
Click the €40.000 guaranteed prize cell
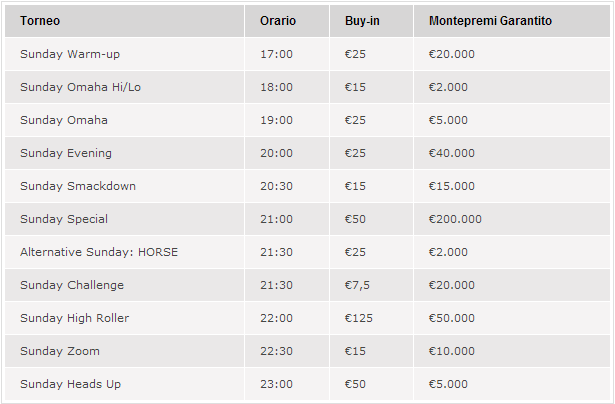tap(452, 153)
